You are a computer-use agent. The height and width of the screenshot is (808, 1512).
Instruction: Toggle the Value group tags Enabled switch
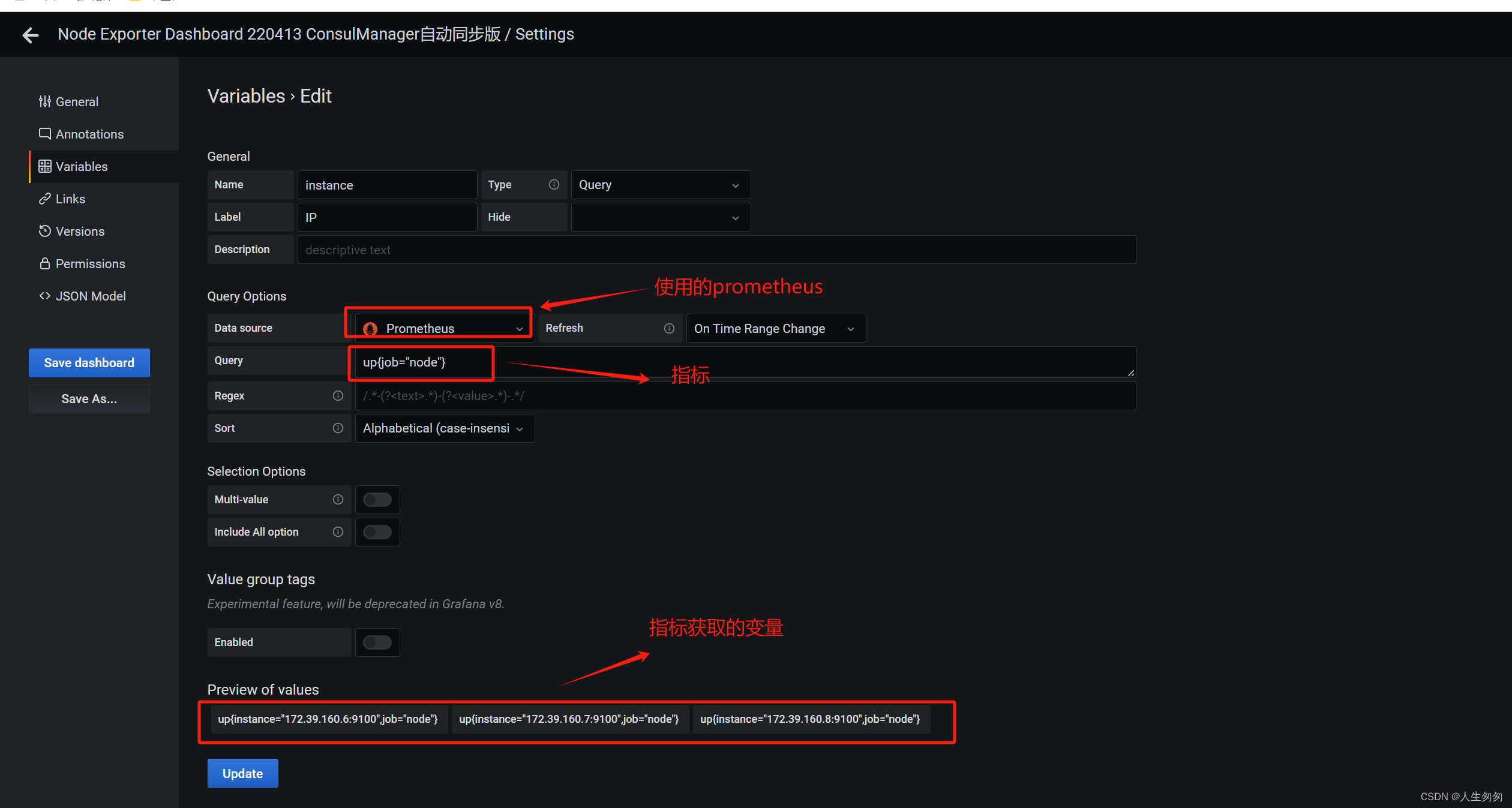tap(376, 641)
